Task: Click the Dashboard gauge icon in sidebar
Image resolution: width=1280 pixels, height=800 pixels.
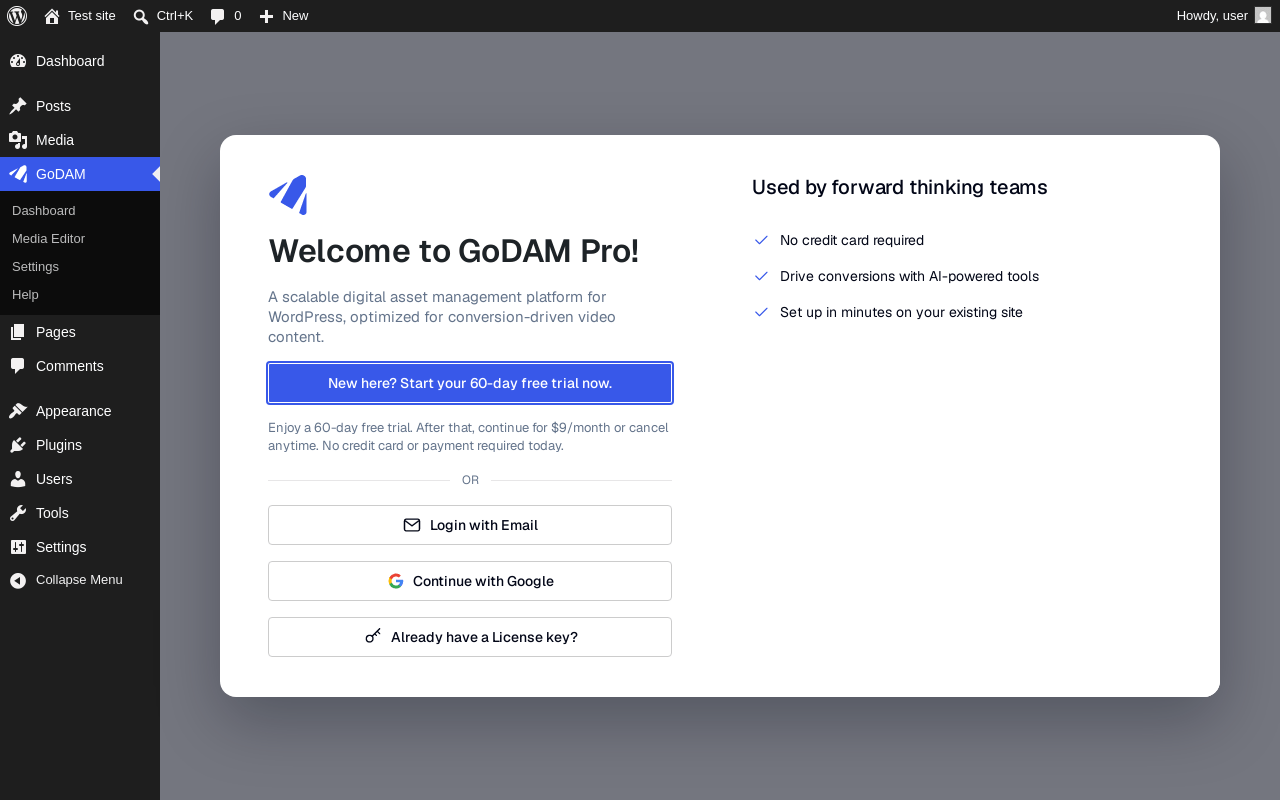Action: click(x=18, y=61)
